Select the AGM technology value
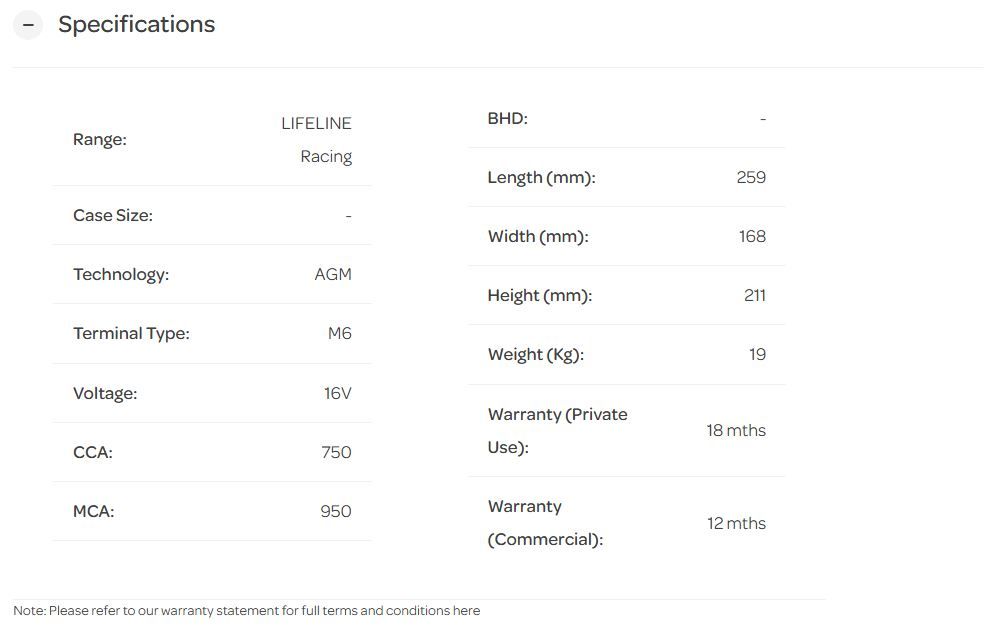This screenshot has height=641, width=996. point(333,275)
